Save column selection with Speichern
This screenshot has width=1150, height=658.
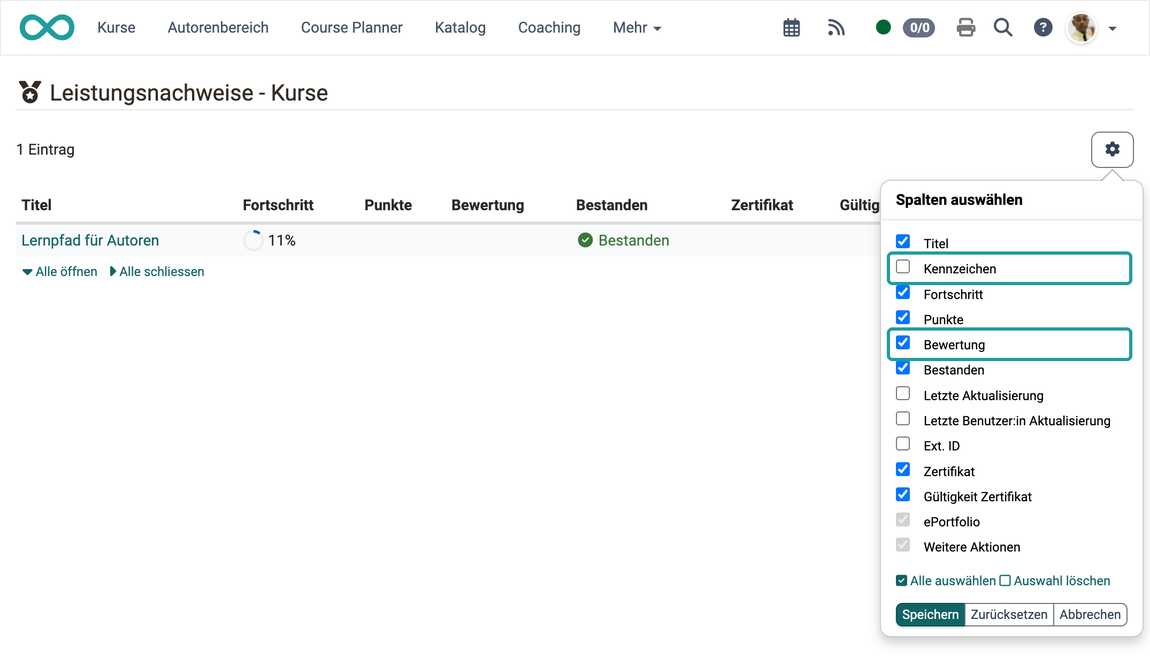coord(930,615)
